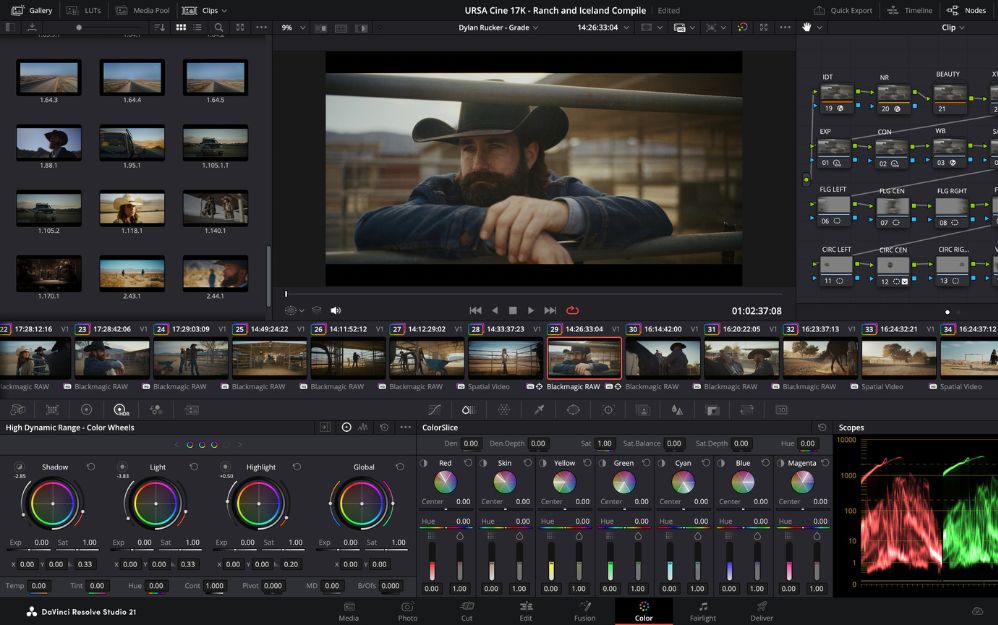The height and width of the screenshot is (625, 998).
Task: Toggle the Yellow slice on/off
Action: [542, 463]
